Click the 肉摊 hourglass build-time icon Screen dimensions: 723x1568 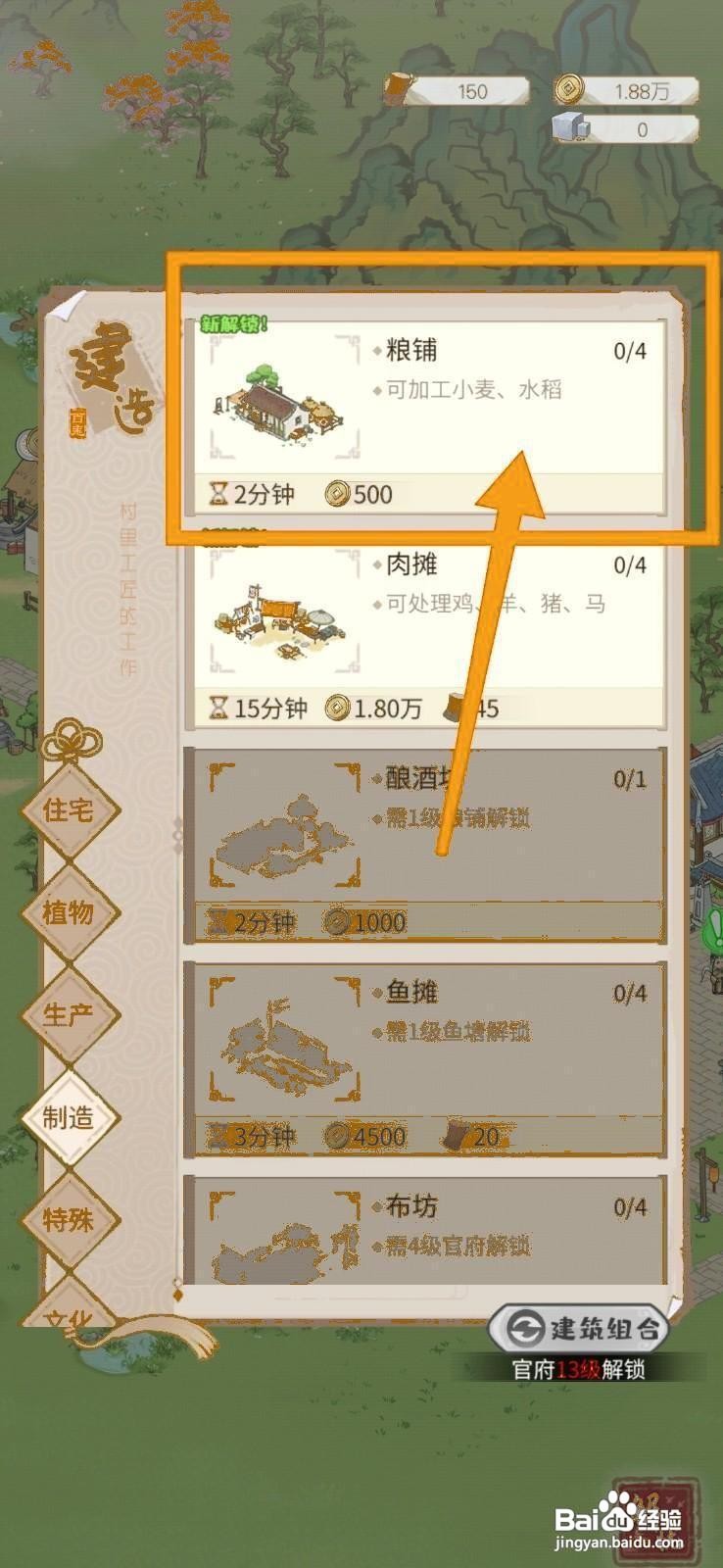(x=217, y=708)
